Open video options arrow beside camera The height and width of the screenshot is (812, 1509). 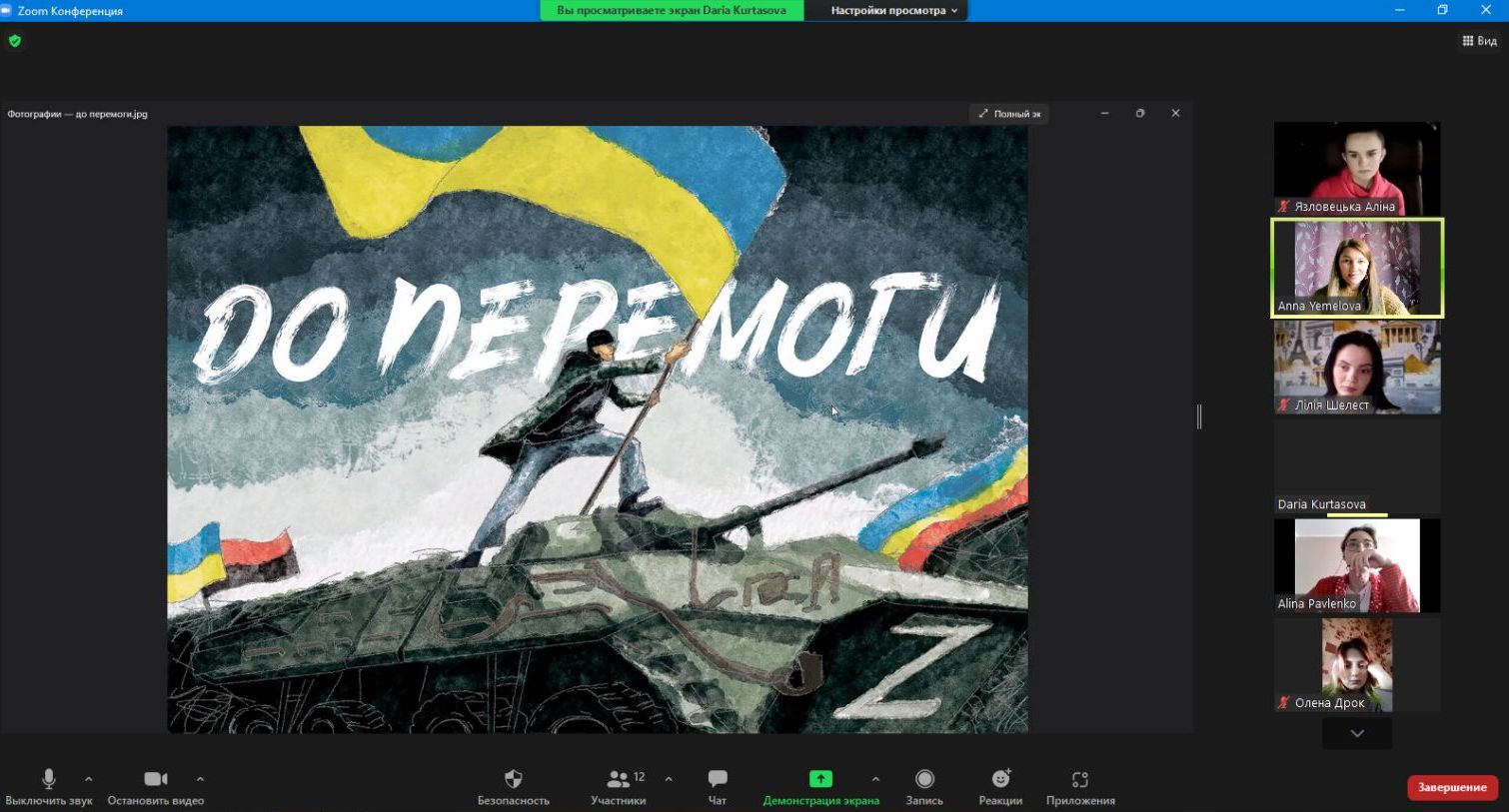200,779
